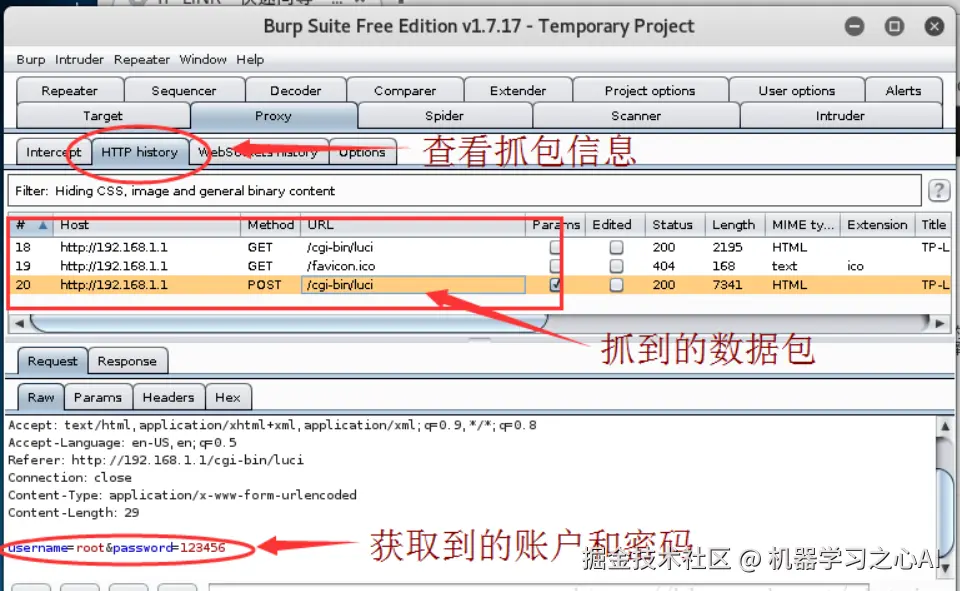Maximize the Burp Suite window
The height and width of the screenshot is (591, 960).
894,26
